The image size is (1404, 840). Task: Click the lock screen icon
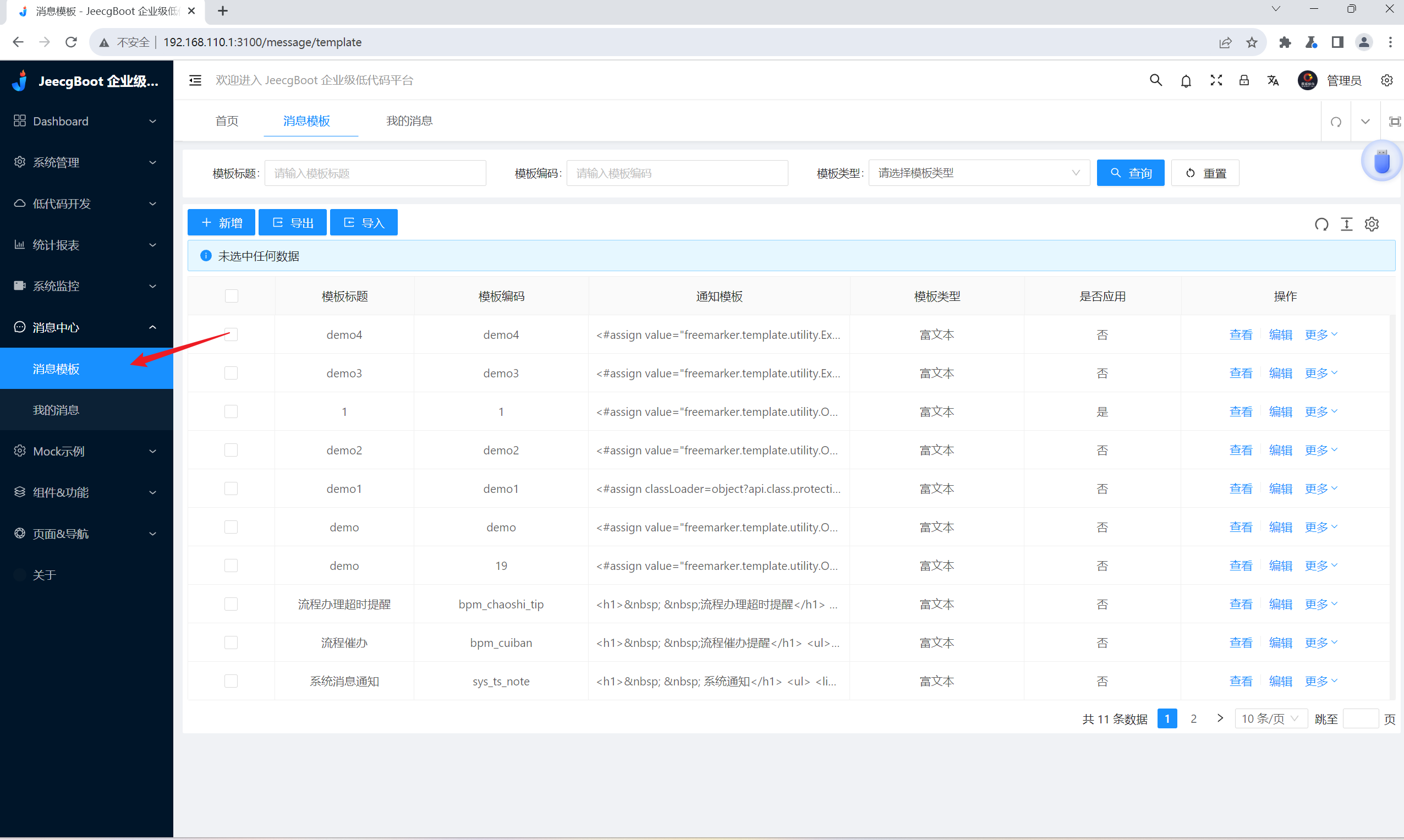1244,80
